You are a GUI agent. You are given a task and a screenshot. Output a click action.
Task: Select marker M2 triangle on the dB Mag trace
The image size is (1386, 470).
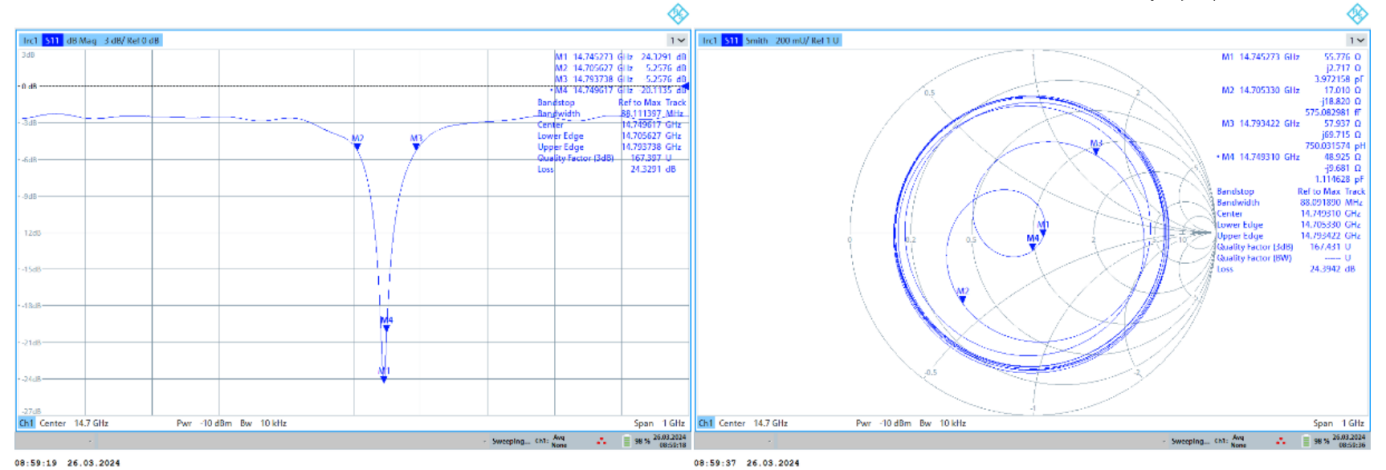(357, 147)
